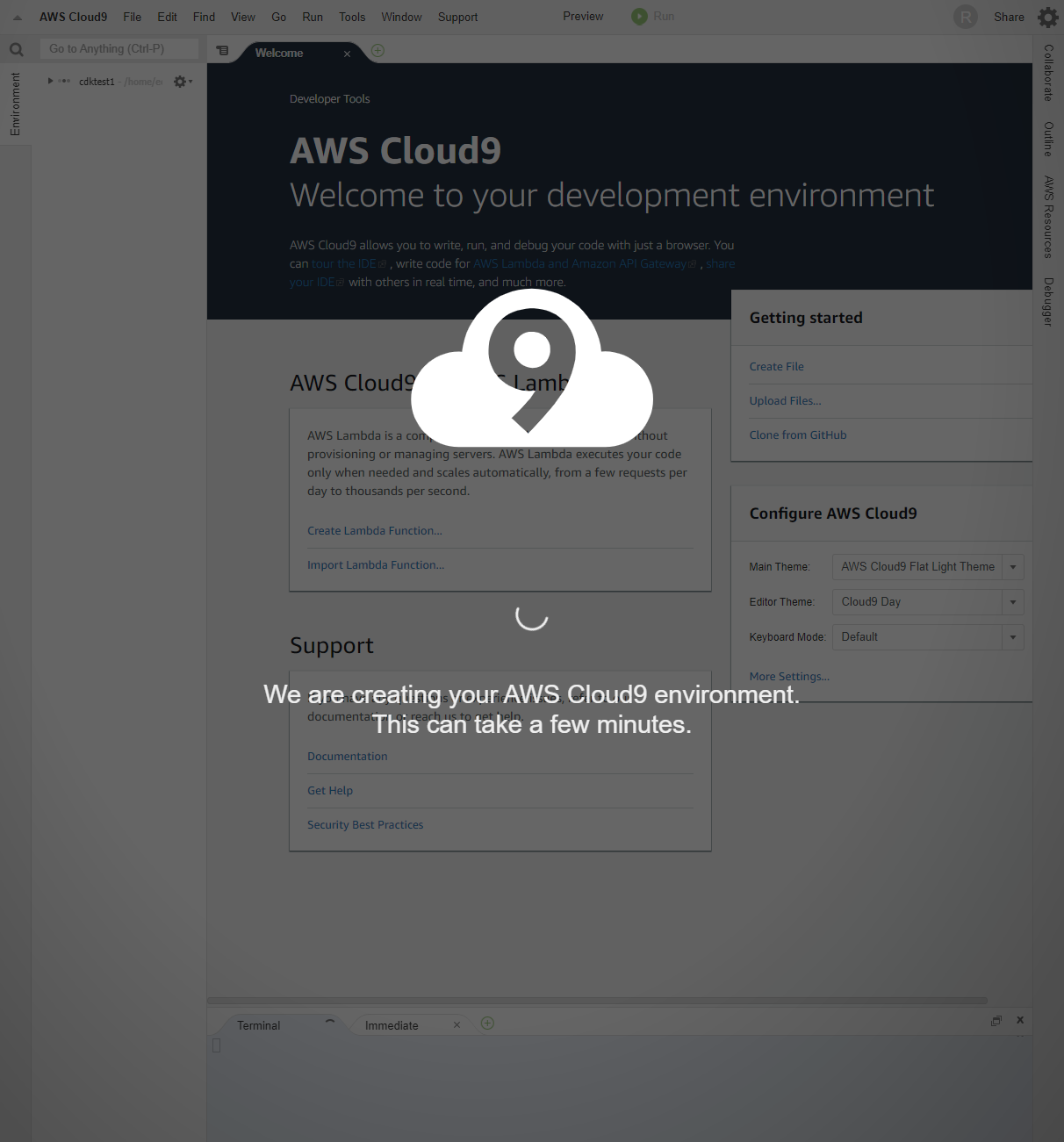The height and width of the screenshot is (1142, 1064).
Task: Click the Get Help link
Action: [x=330, y=791]
